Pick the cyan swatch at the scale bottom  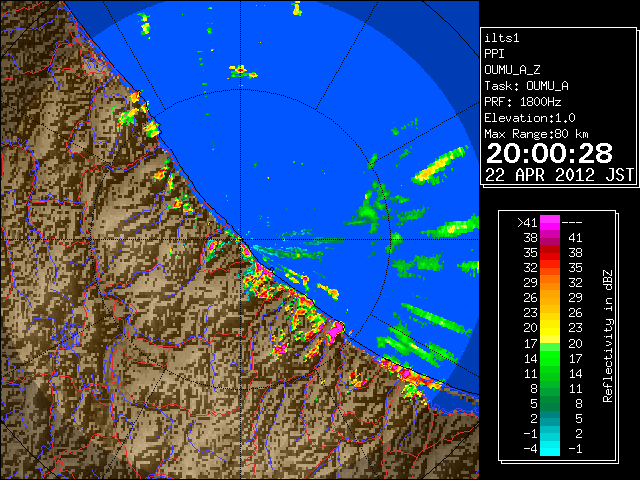[550, 448]
